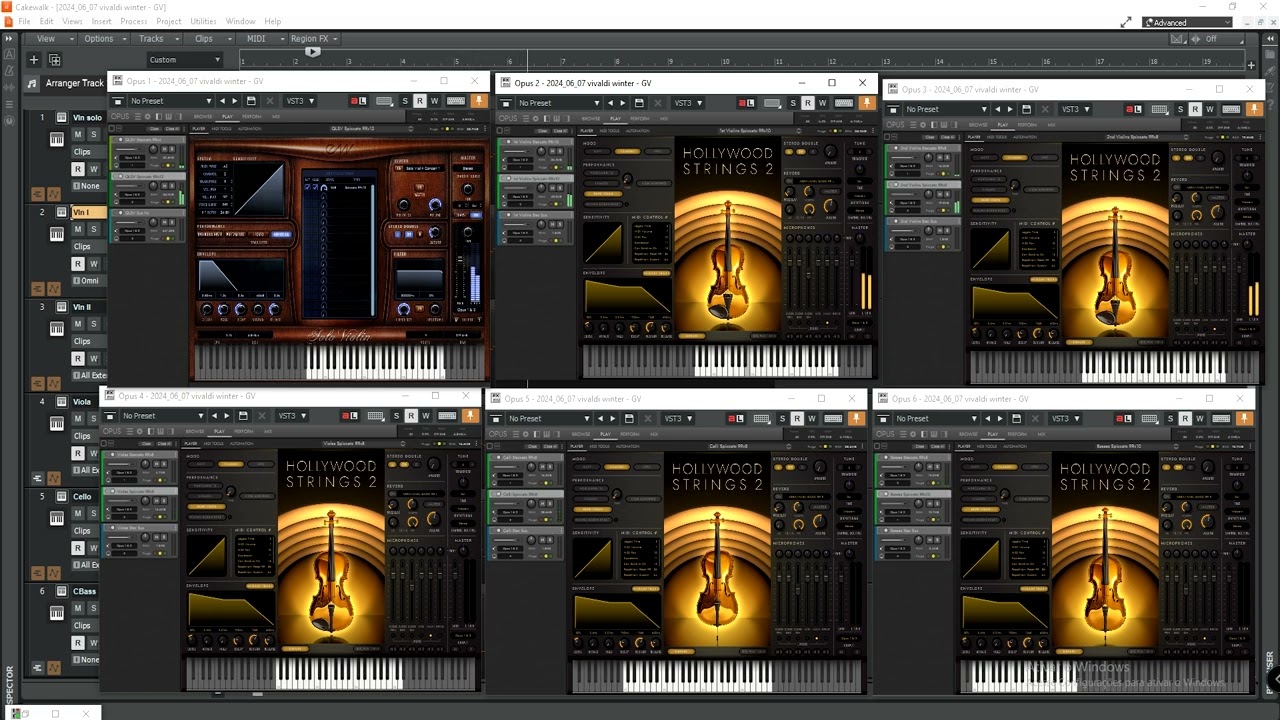Open the Region FX track view menu
This screenshot has height=720, width=1280.
[315, 39]
